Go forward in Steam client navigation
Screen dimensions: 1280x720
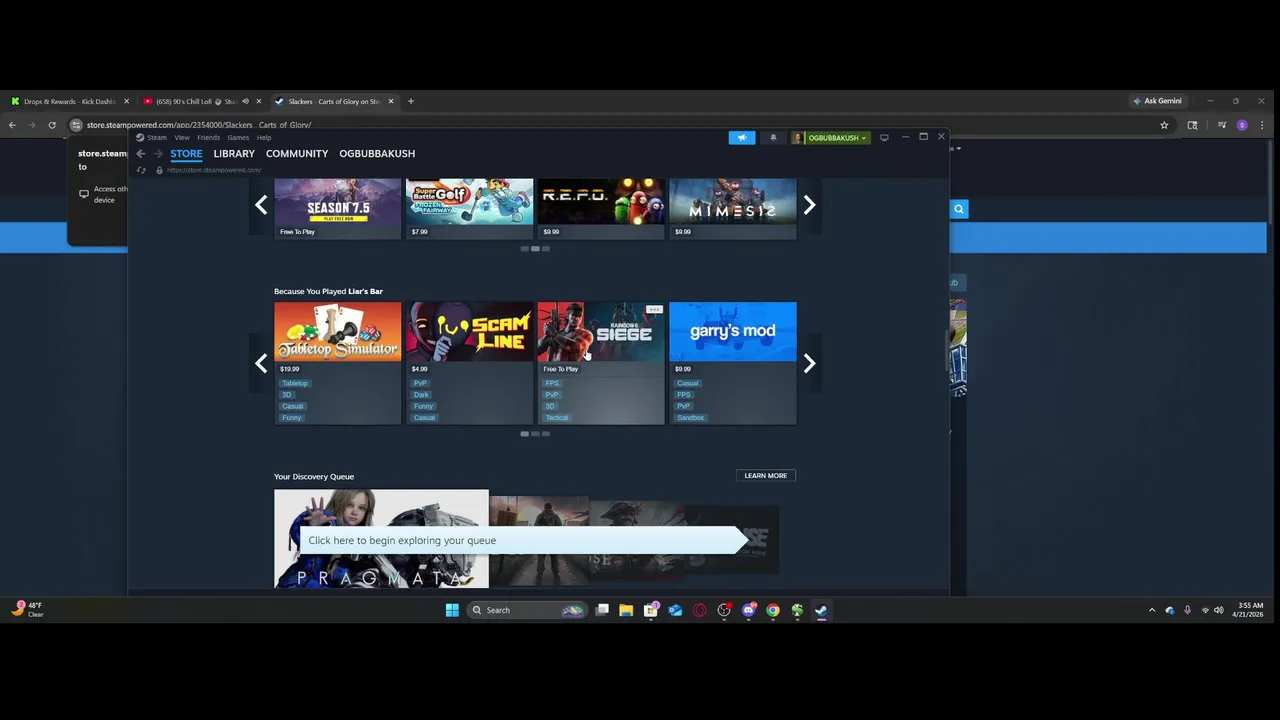coord(158,154)
